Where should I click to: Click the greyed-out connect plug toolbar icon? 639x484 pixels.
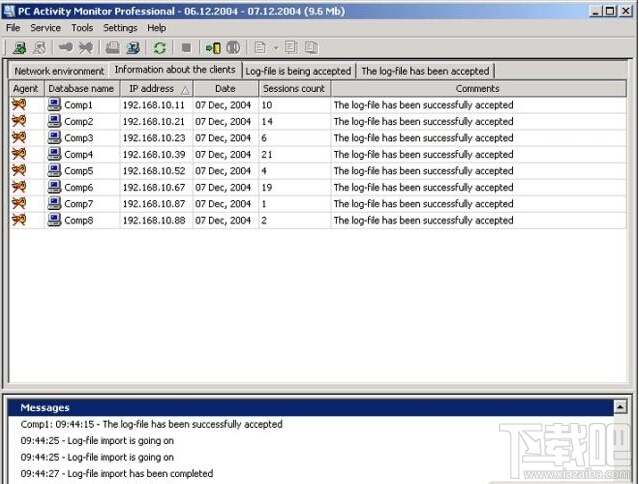pyautogui.click(x=66, y=48)
